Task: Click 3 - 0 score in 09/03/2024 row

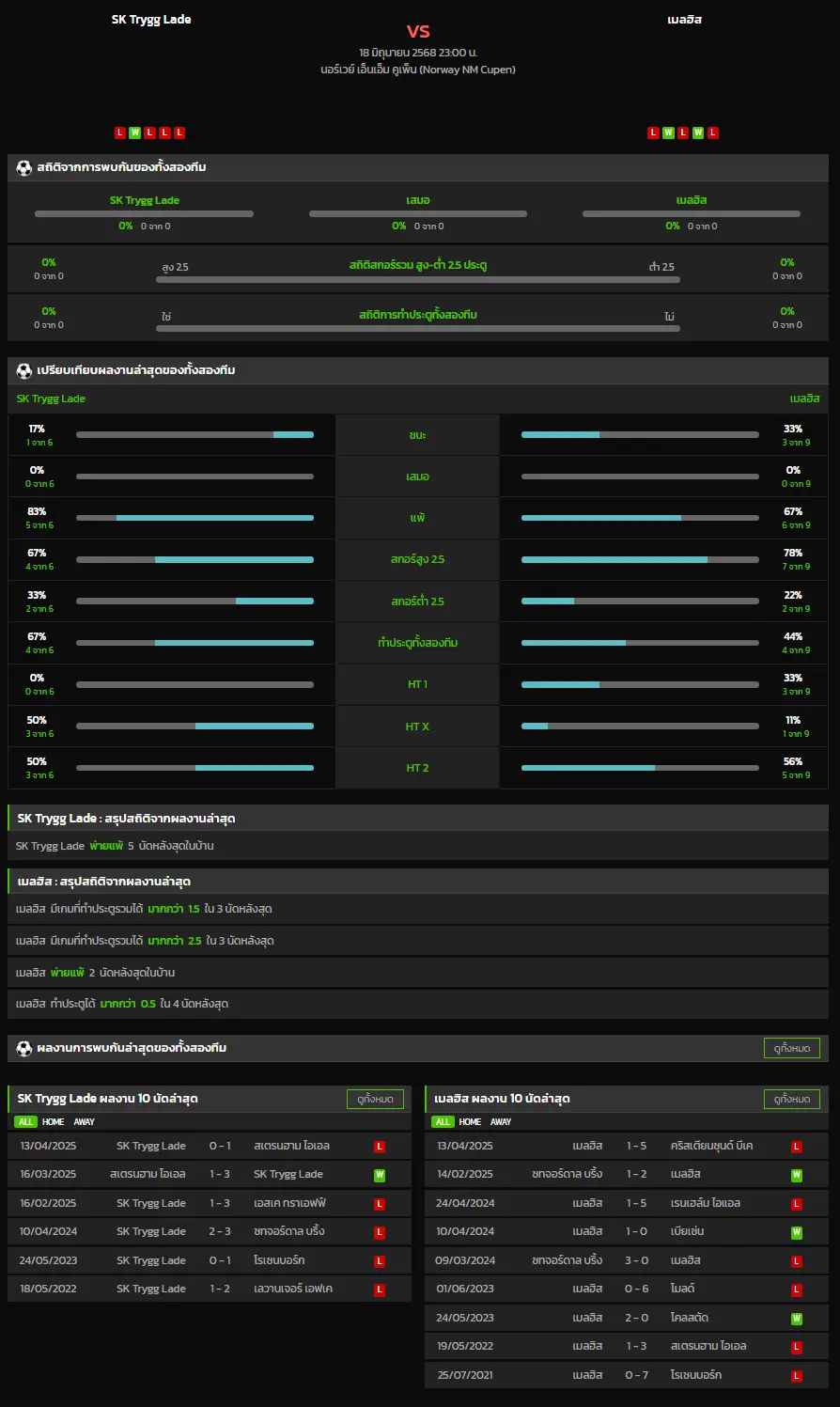Action: pyautogui.click(x=636, y=1260)
